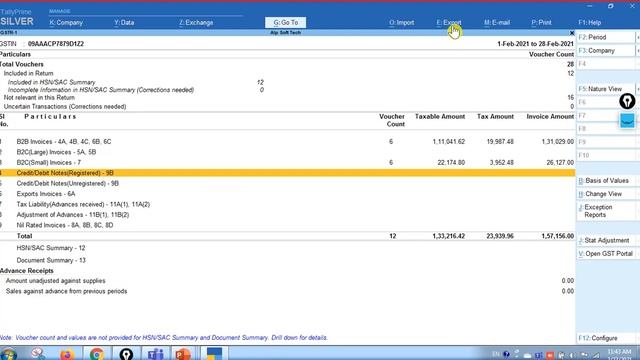Click F5: Nature View button
This screenshot has width=640, height=360.
(x=606, y=89)
